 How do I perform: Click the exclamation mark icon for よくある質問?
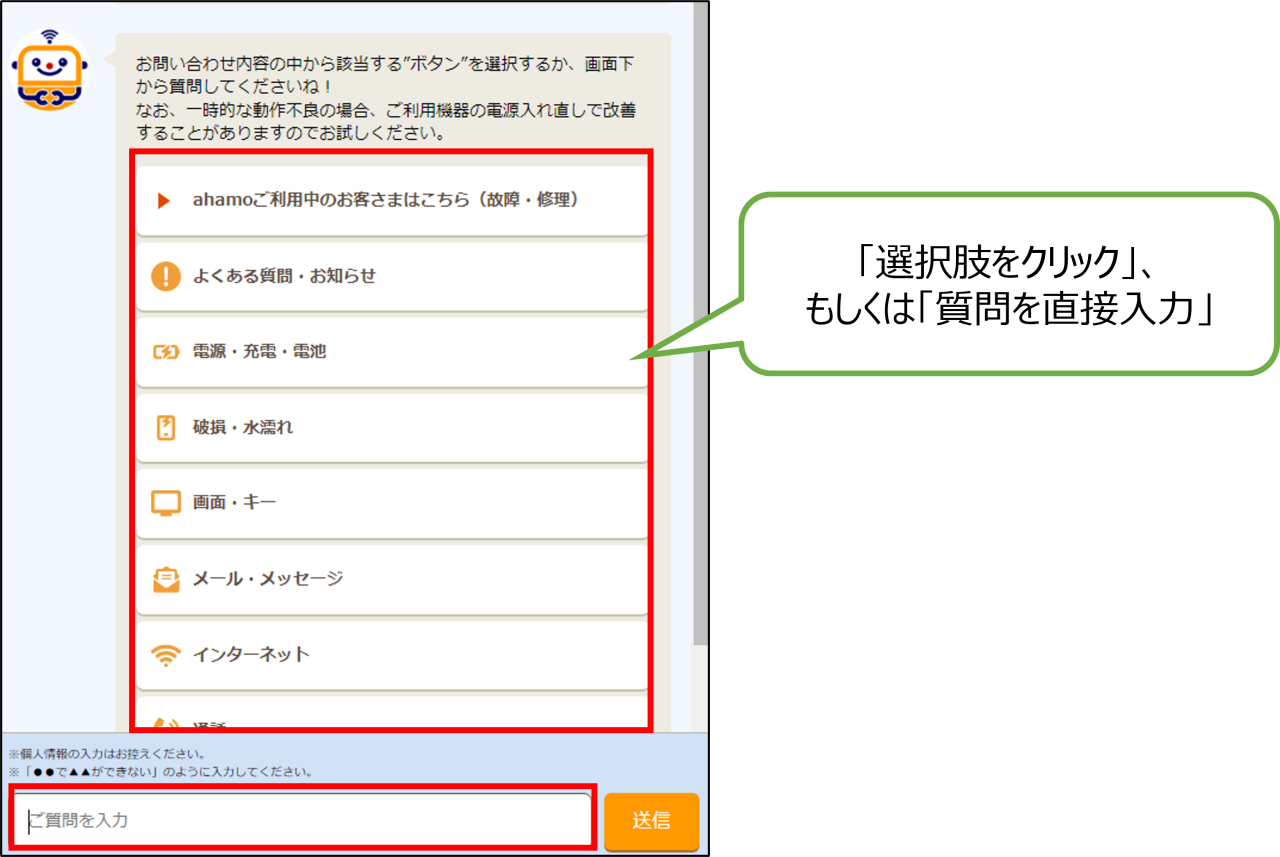(x=165, y=276)
